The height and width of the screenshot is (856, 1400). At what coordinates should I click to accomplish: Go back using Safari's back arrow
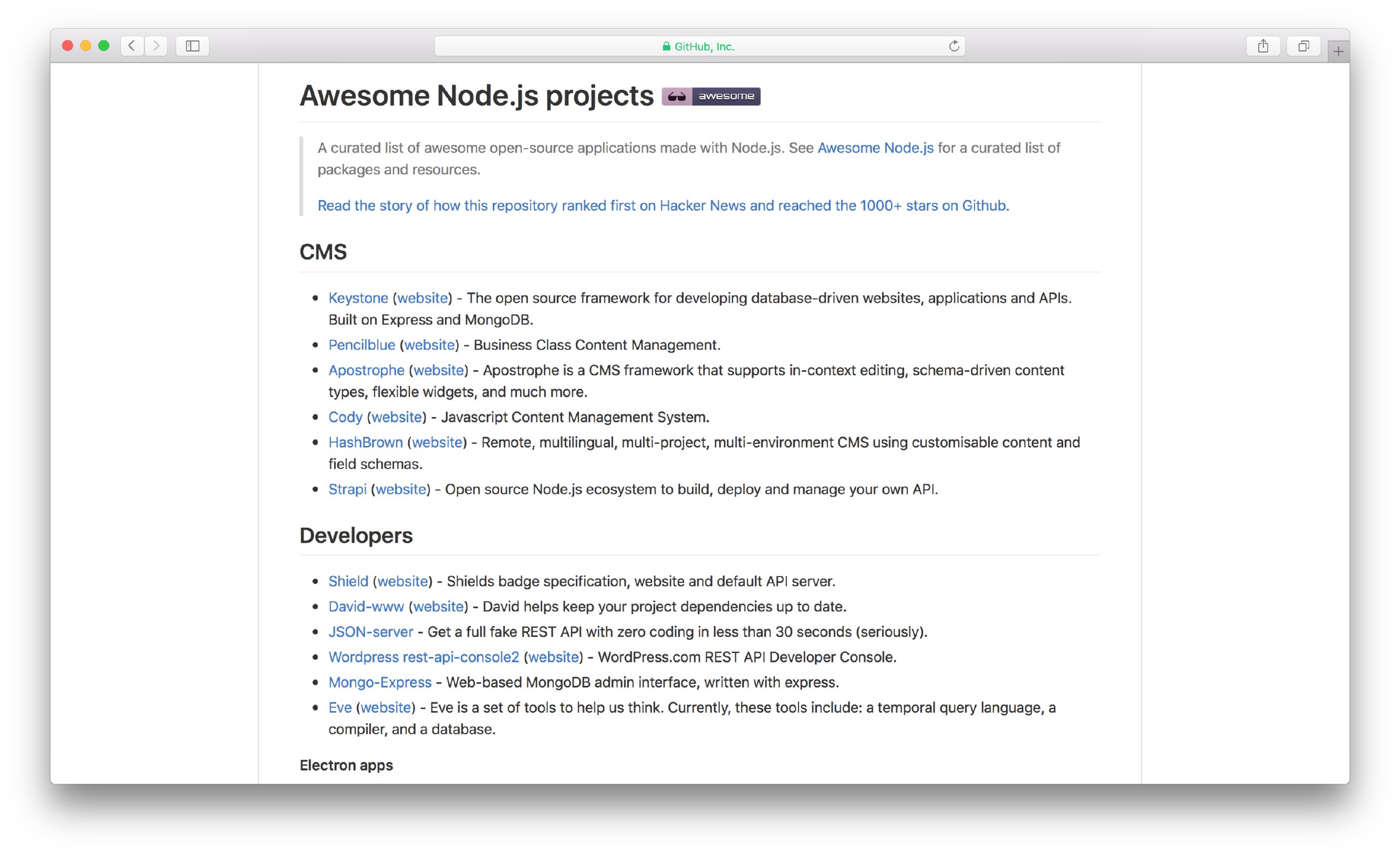(132, 45)
